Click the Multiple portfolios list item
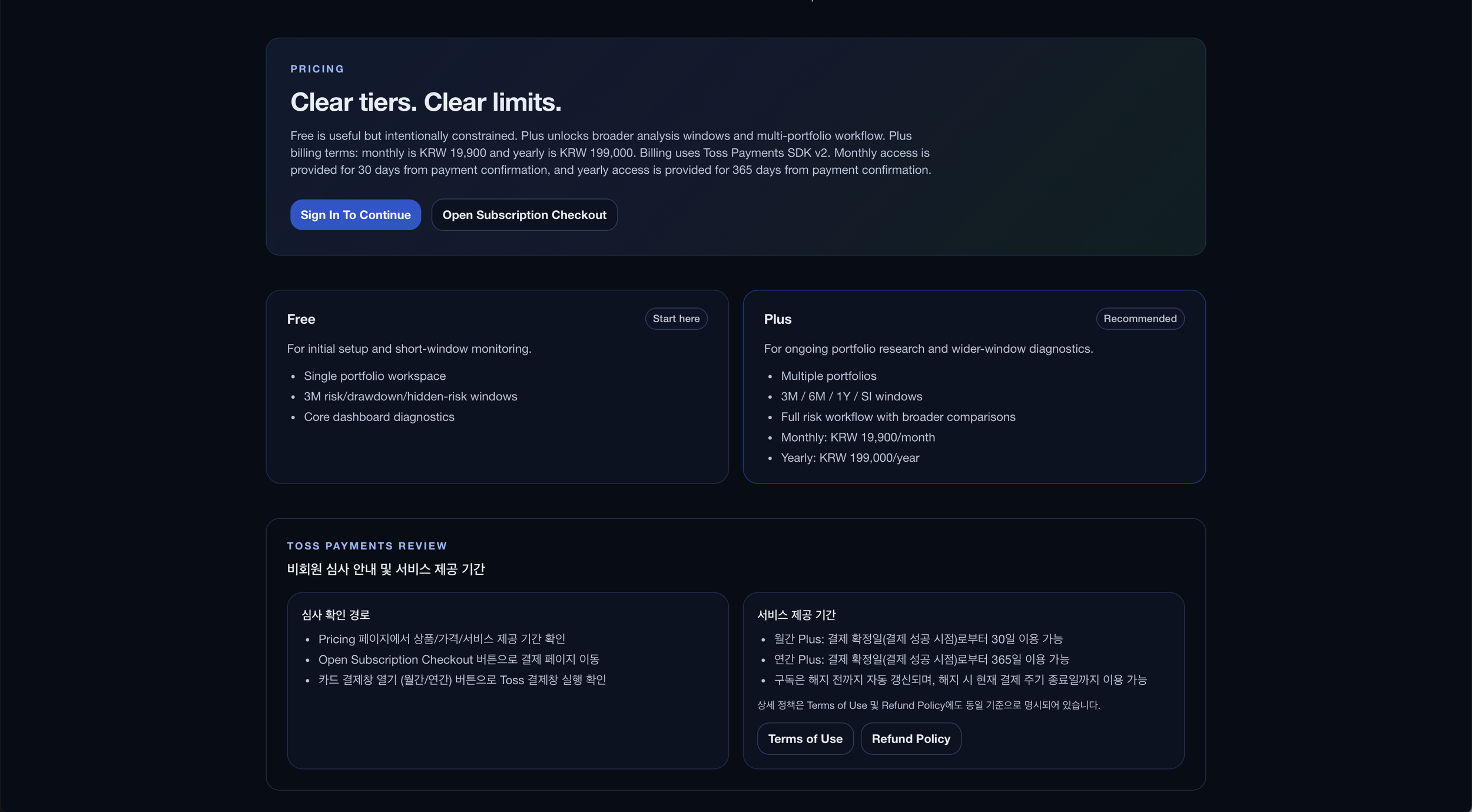 coord(828,376)
